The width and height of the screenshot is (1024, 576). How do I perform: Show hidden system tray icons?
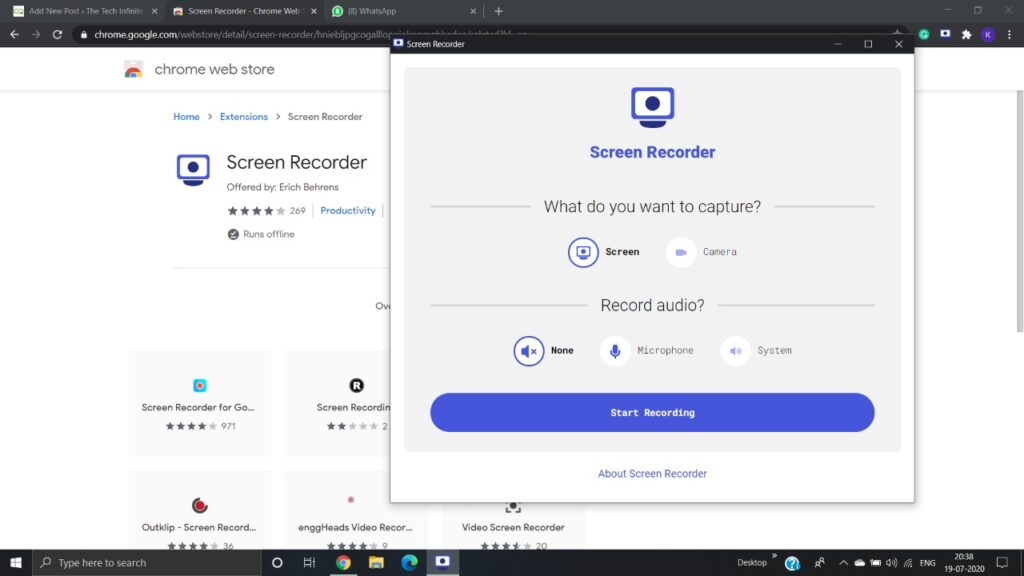coord(843,563)
